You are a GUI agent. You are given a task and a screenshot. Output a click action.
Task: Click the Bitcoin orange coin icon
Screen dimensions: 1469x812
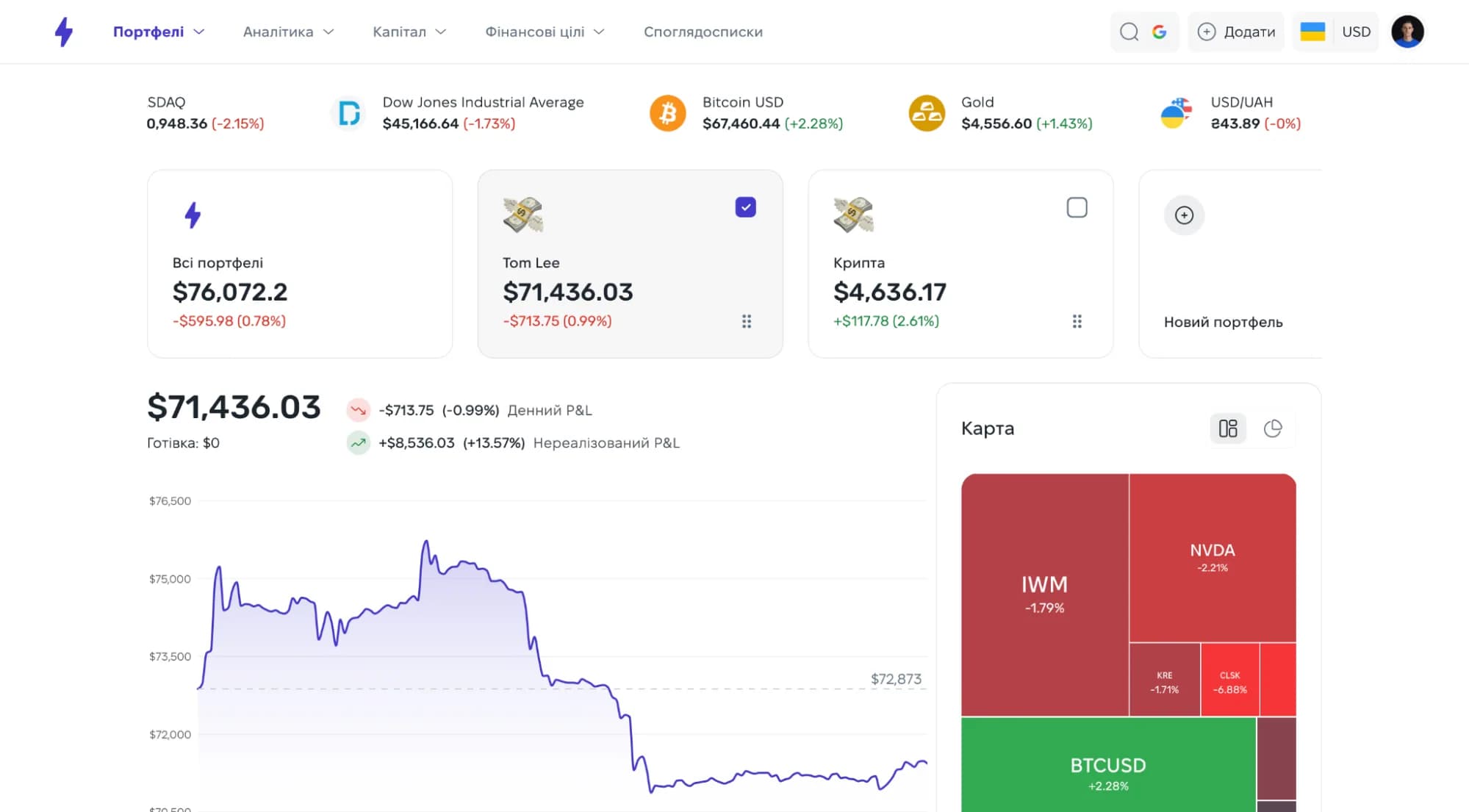[667, 113]
